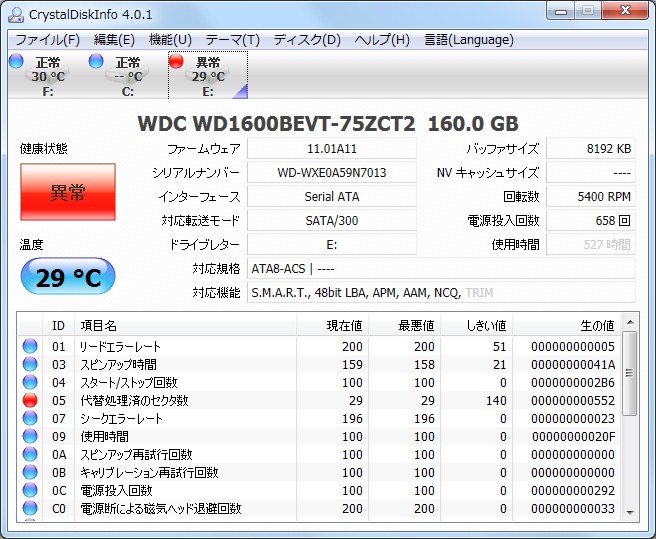Select drive E: red status orb

[x=177, y=62]
